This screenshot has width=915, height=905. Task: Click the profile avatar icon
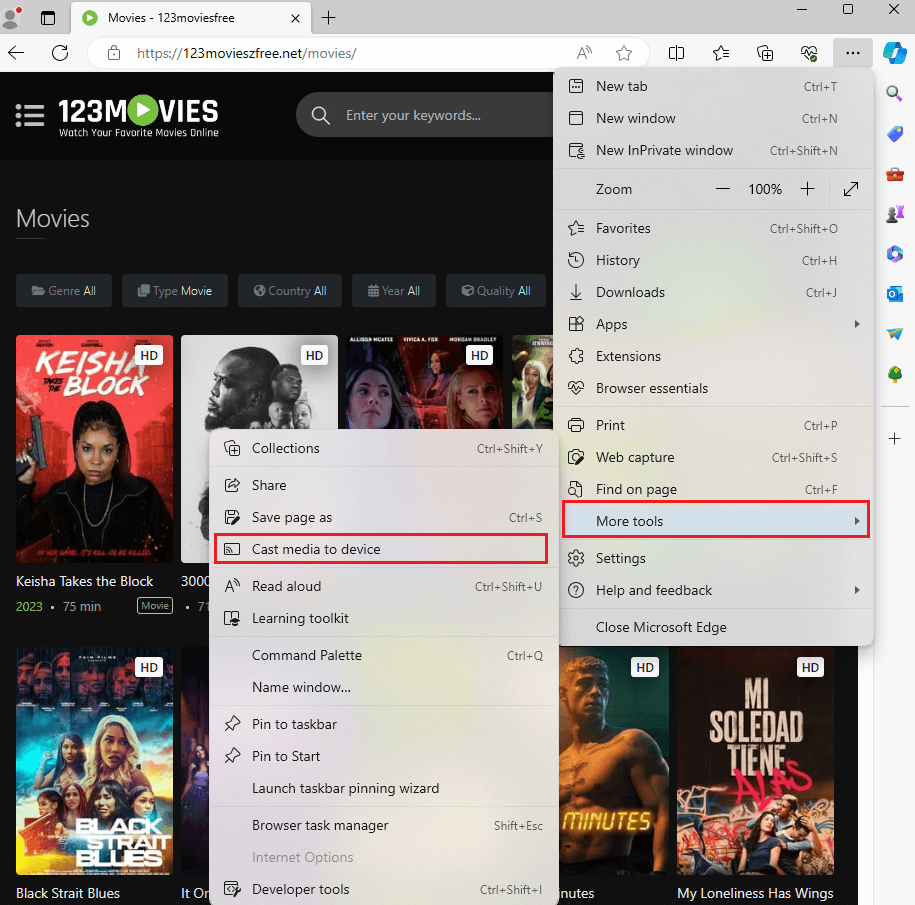coord(12,18)
